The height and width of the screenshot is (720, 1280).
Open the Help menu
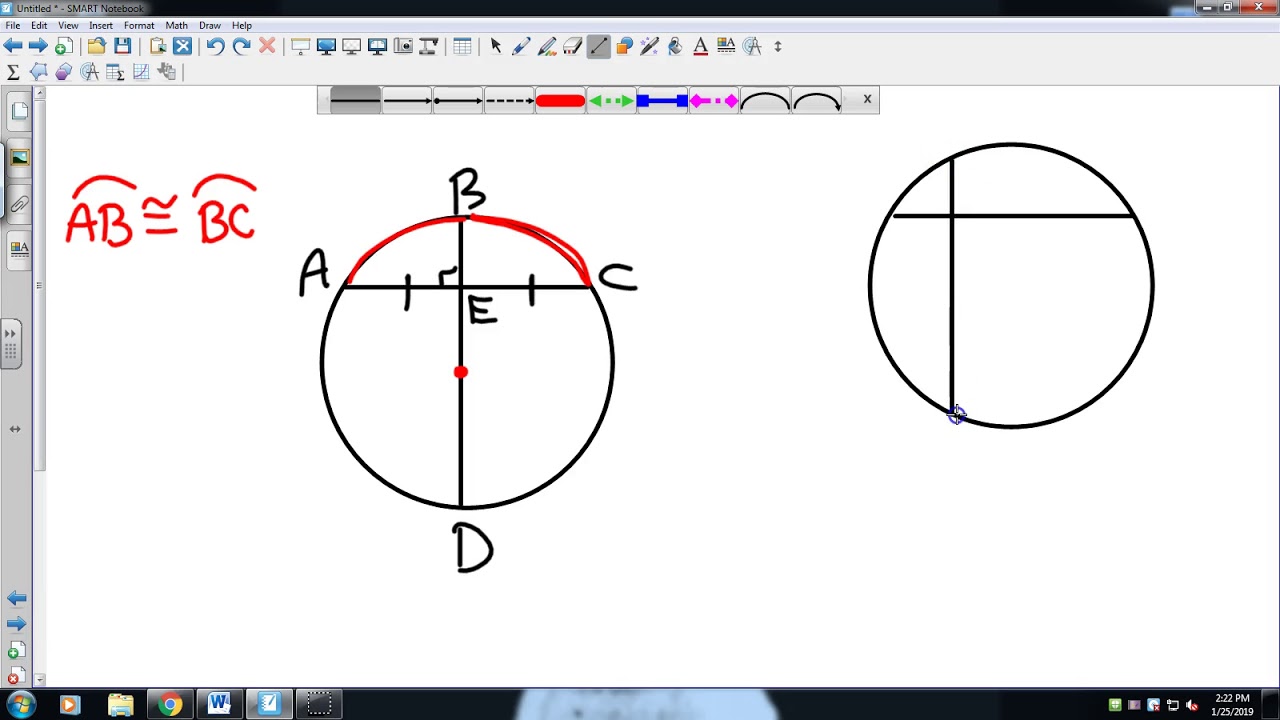click(242, 25)
